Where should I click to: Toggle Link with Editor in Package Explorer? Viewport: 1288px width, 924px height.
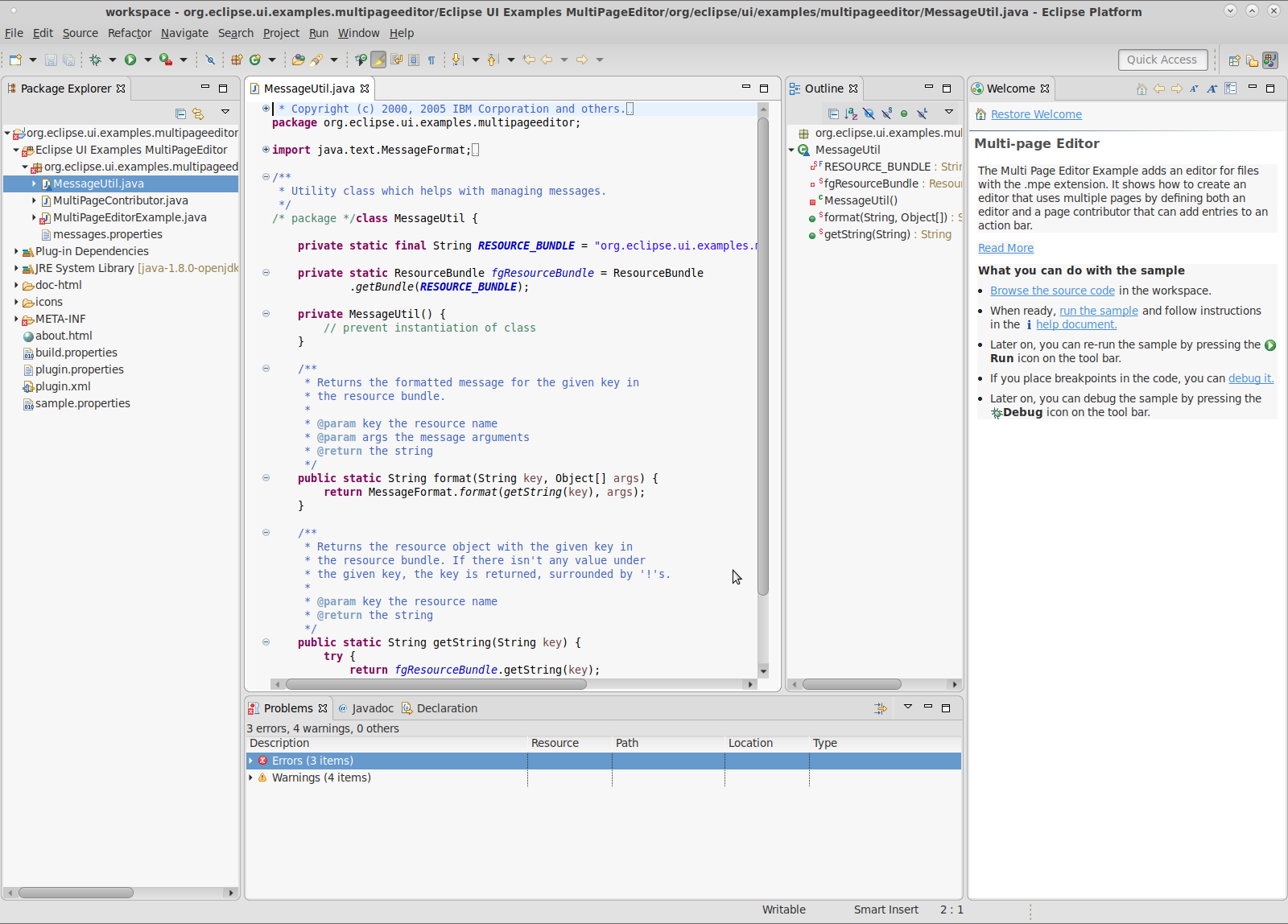(x=198, y=113)
